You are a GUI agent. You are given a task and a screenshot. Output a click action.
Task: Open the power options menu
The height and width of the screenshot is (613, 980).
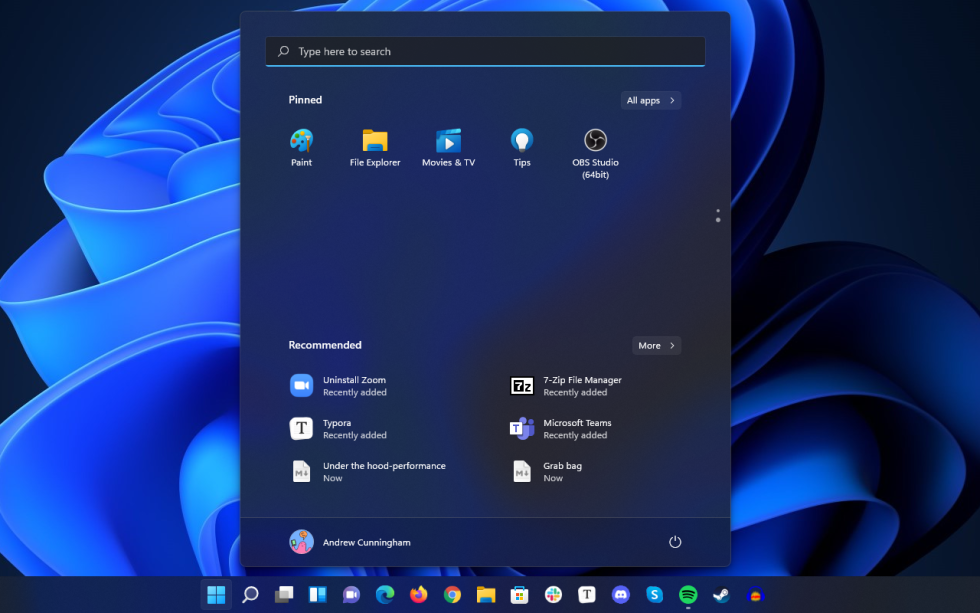click(675, 541)
